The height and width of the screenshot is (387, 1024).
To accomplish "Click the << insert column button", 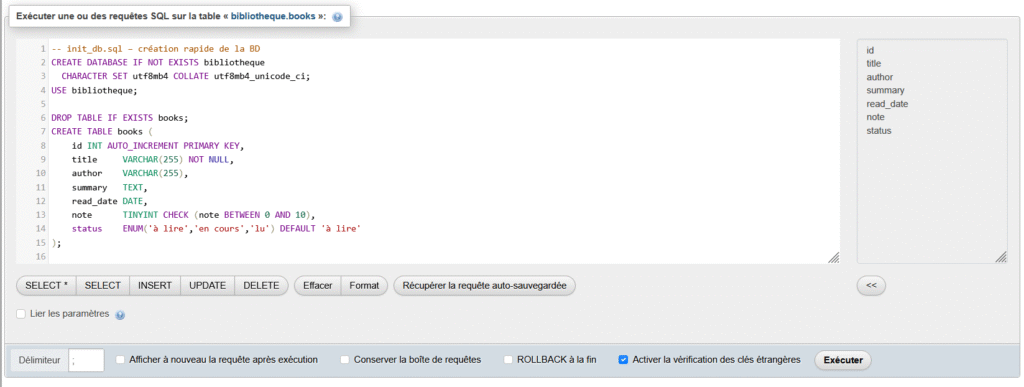I will pyautogui.click(x=871, y=285).
